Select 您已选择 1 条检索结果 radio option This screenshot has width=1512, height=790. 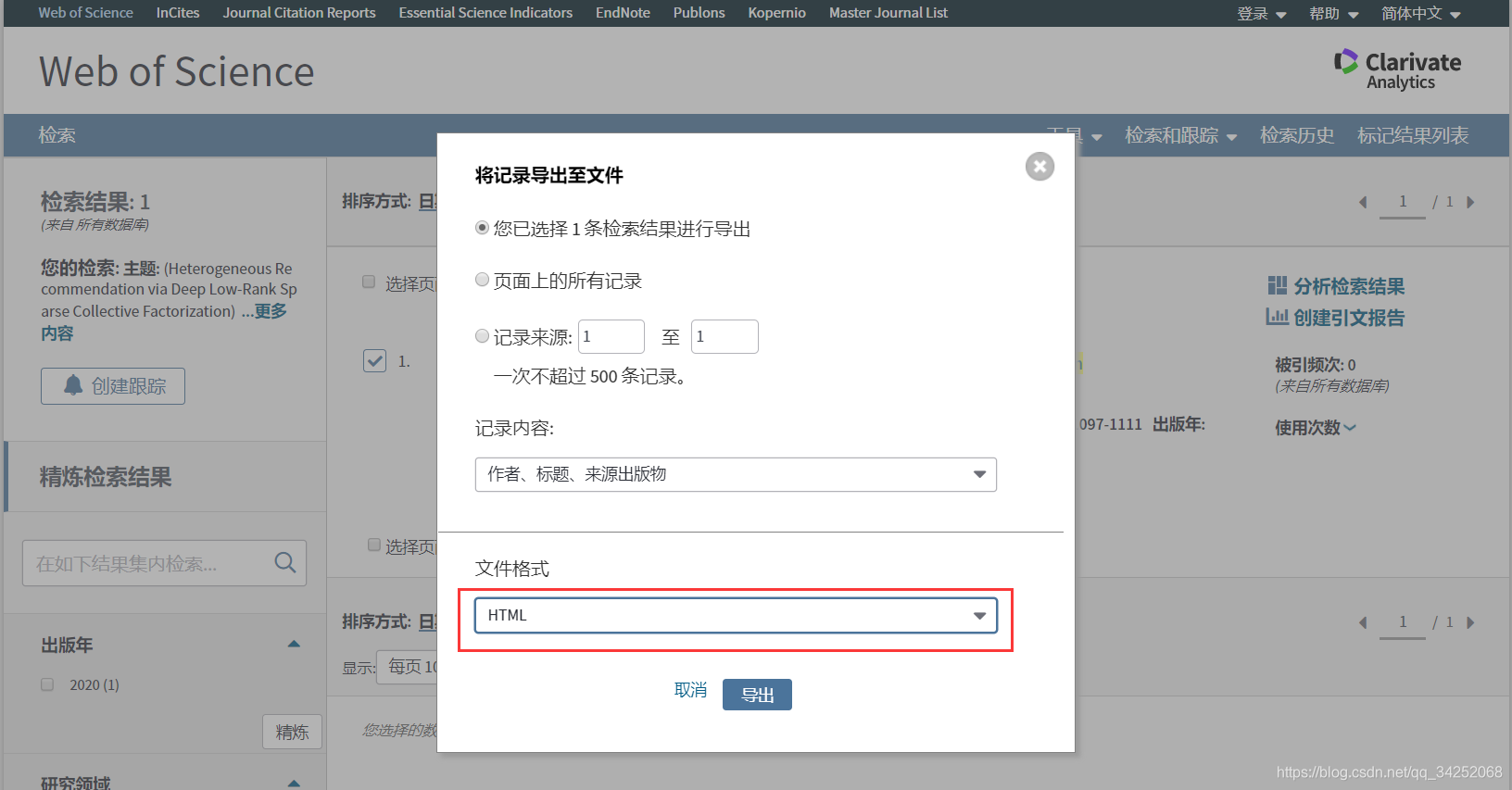482,228
